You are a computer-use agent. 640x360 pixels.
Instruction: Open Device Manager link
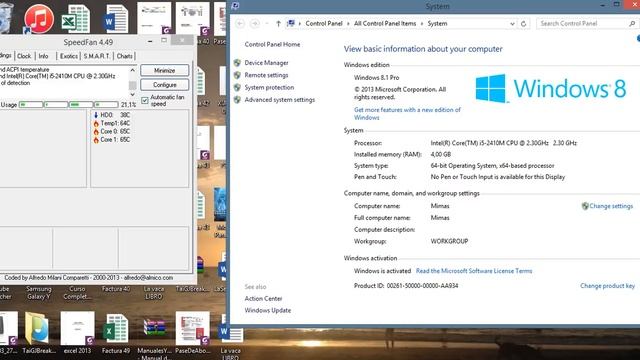pos(266,63)
